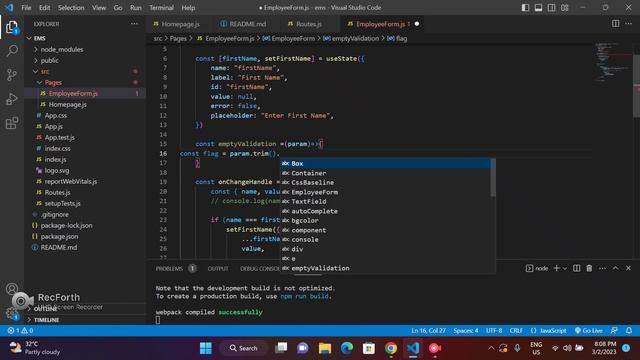Open package.json in the explorer
The image size is (640, 360).
pos(59,236)
